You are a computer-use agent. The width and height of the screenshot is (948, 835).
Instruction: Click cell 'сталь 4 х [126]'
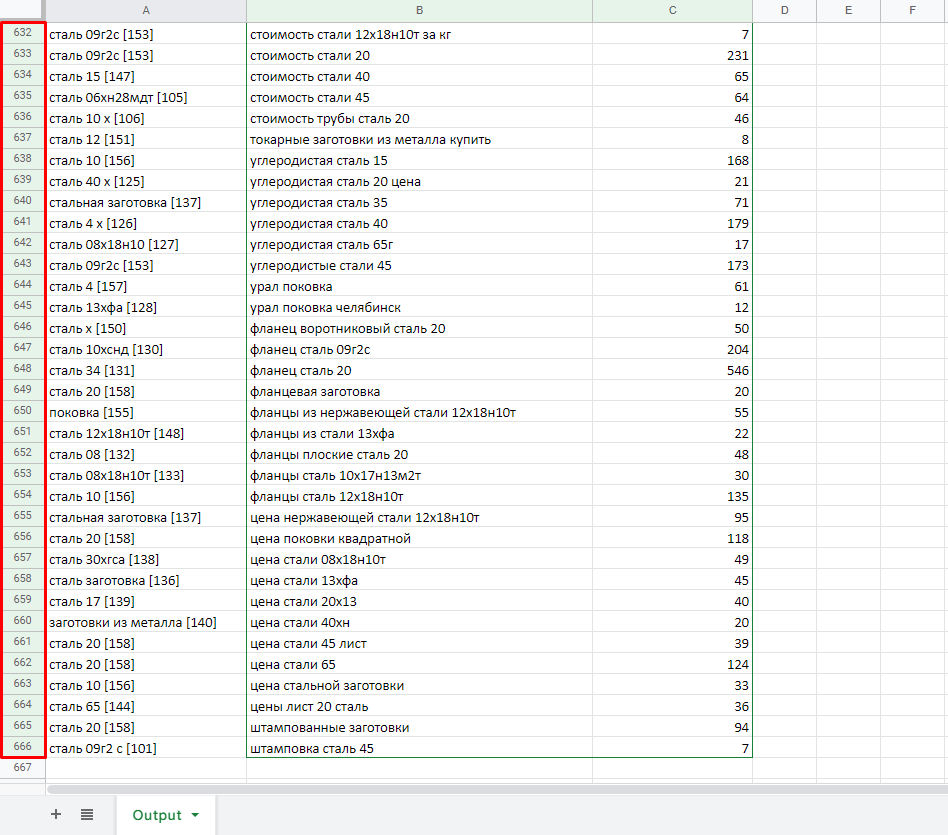tap(146, 224)
